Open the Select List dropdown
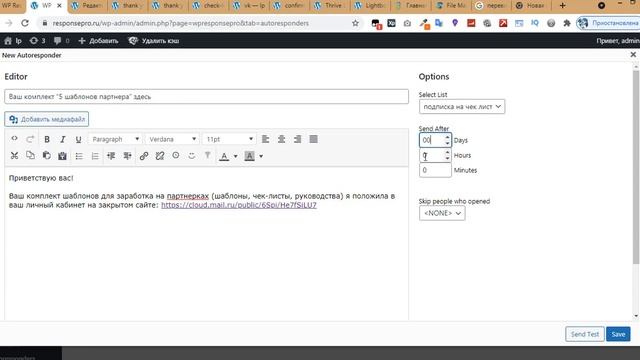This screenshot has height=360, width=640. (x=462, y=107)
